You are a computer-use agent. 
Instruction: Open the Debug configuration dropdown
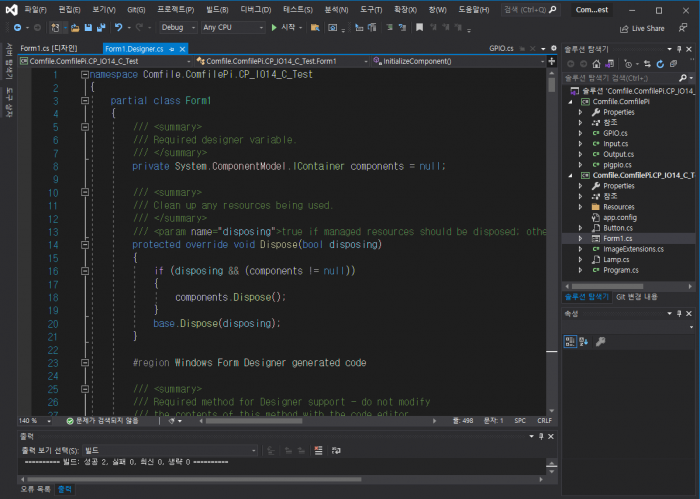(x=179, y=28)
